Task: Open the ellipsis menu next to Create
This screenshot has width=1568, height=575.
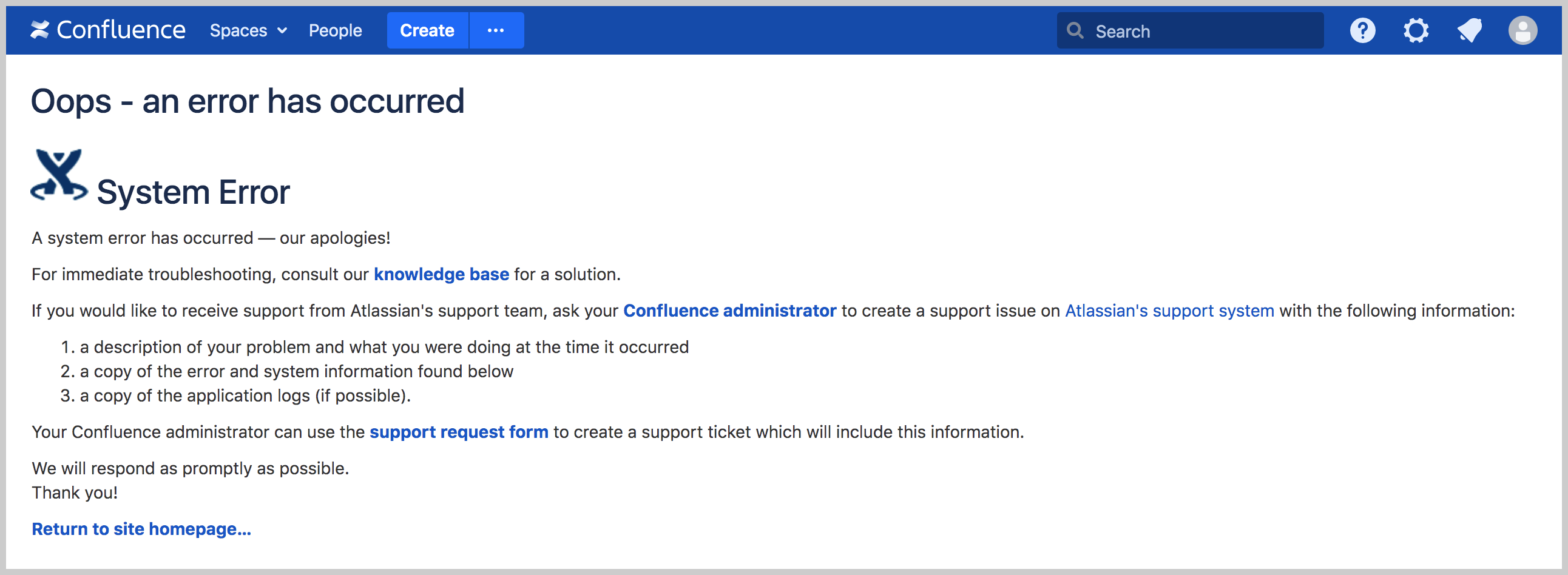Action: (497, 30)
